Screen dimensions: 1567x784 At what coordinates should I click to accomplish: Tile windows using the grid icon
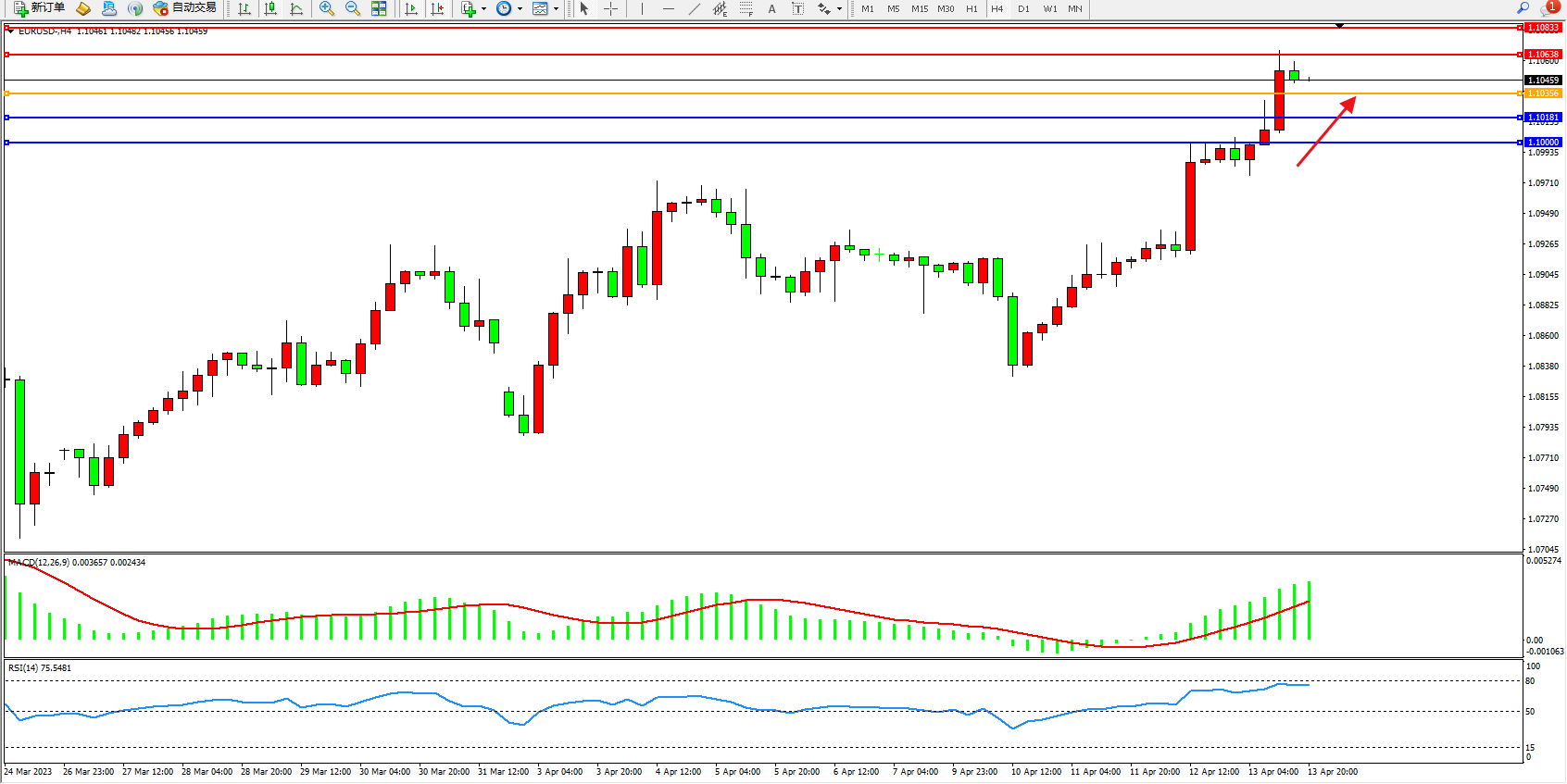coord(379,8)
